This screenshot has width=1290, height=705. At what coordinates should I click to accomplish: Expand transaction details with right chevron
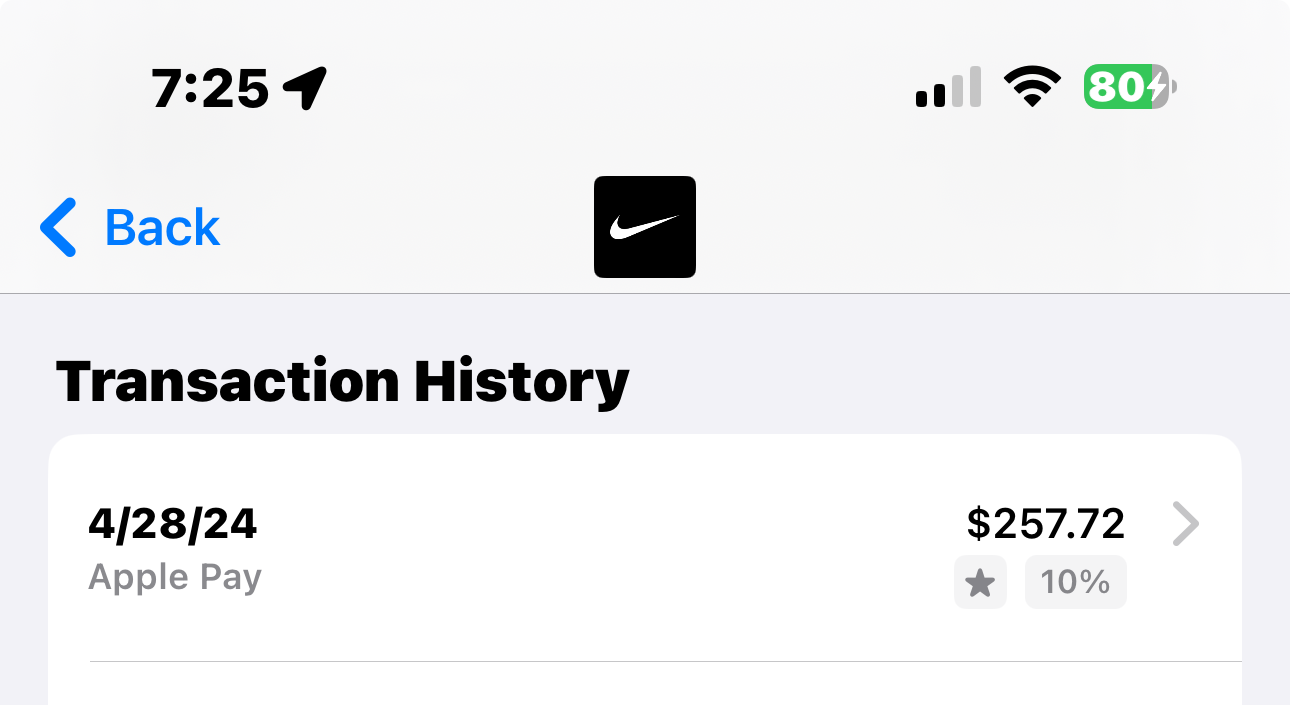[1185, 524]
